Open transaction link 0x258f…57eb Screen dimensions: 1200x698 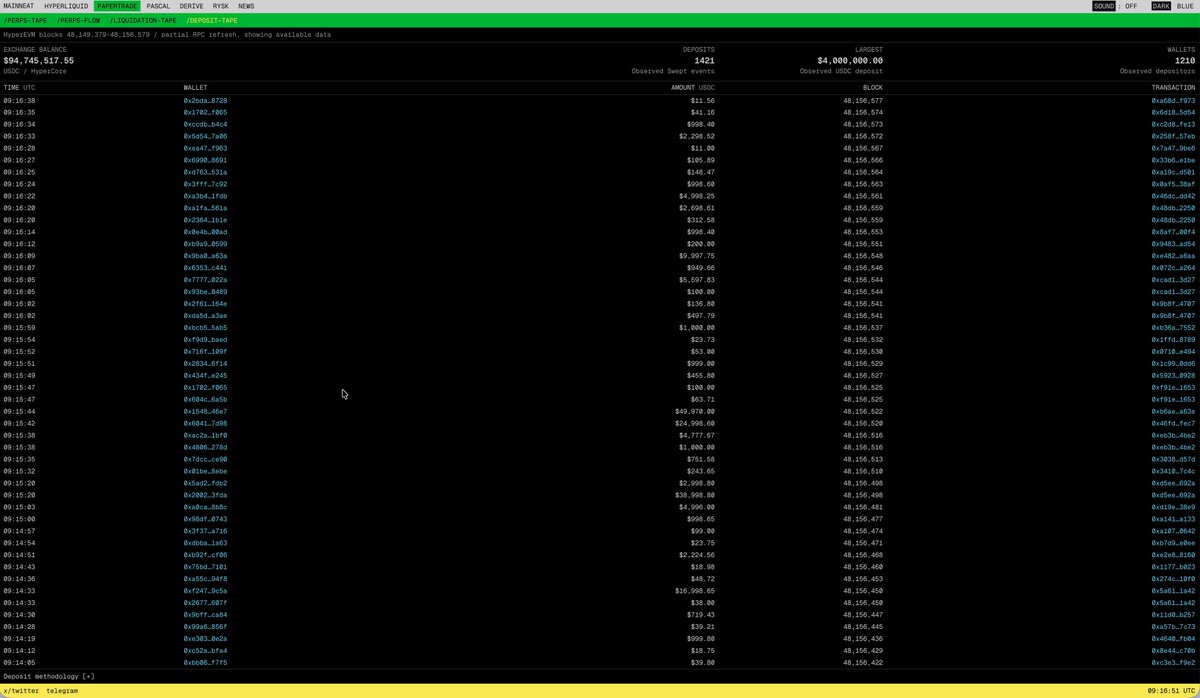[x=1173, y=136]
